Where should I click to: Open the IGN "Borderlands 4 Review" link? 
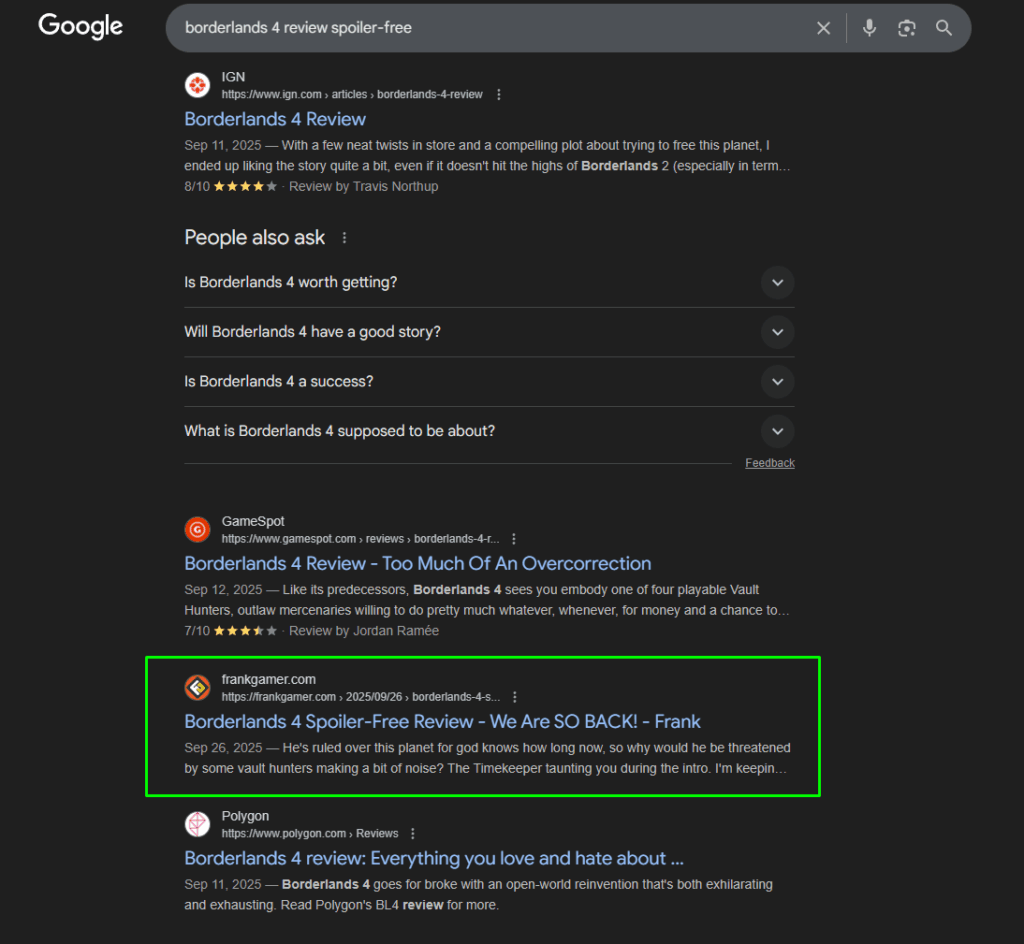(275, 119)
